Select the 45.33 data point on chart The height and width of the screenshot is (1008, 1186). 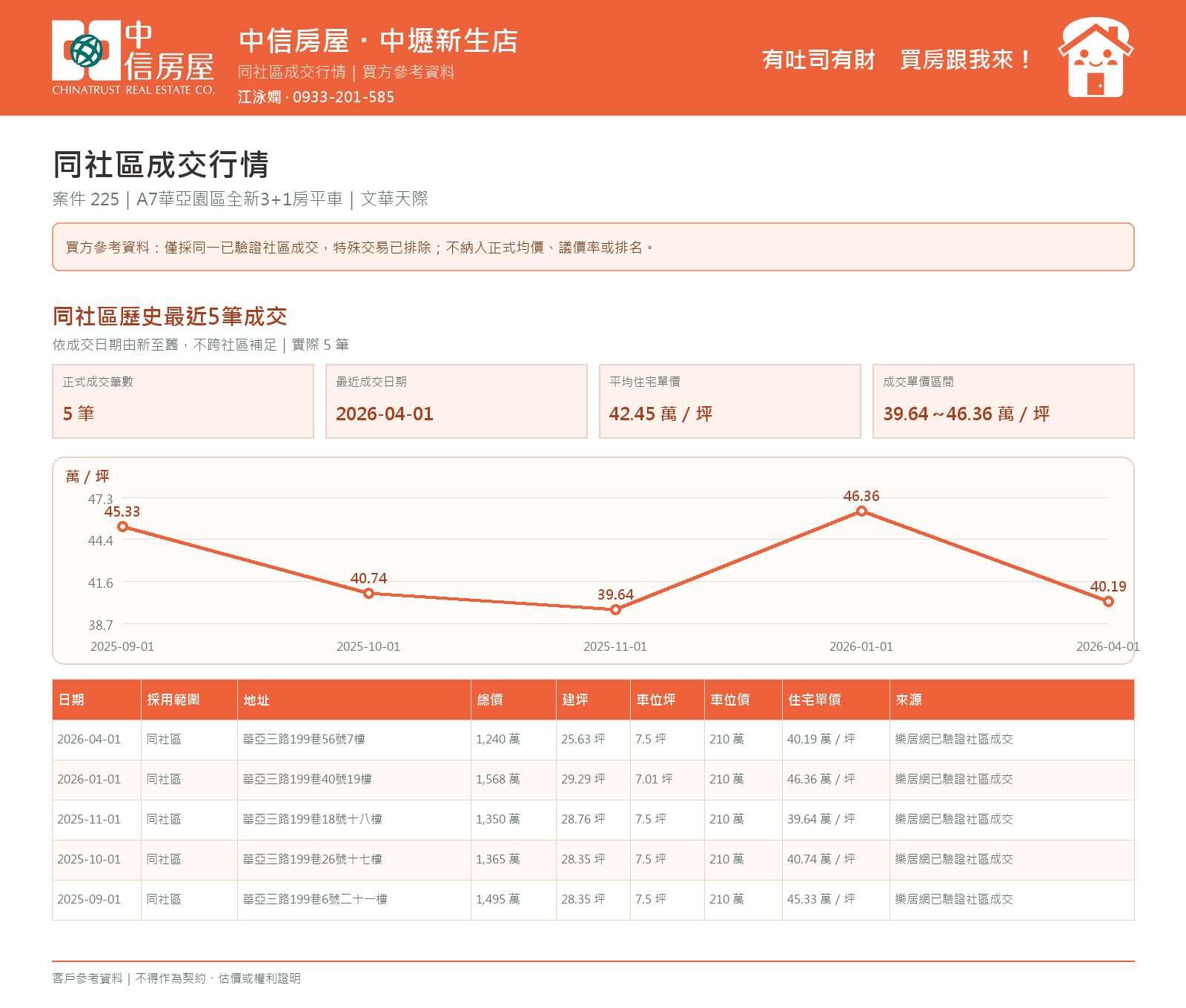pos(123,527)
